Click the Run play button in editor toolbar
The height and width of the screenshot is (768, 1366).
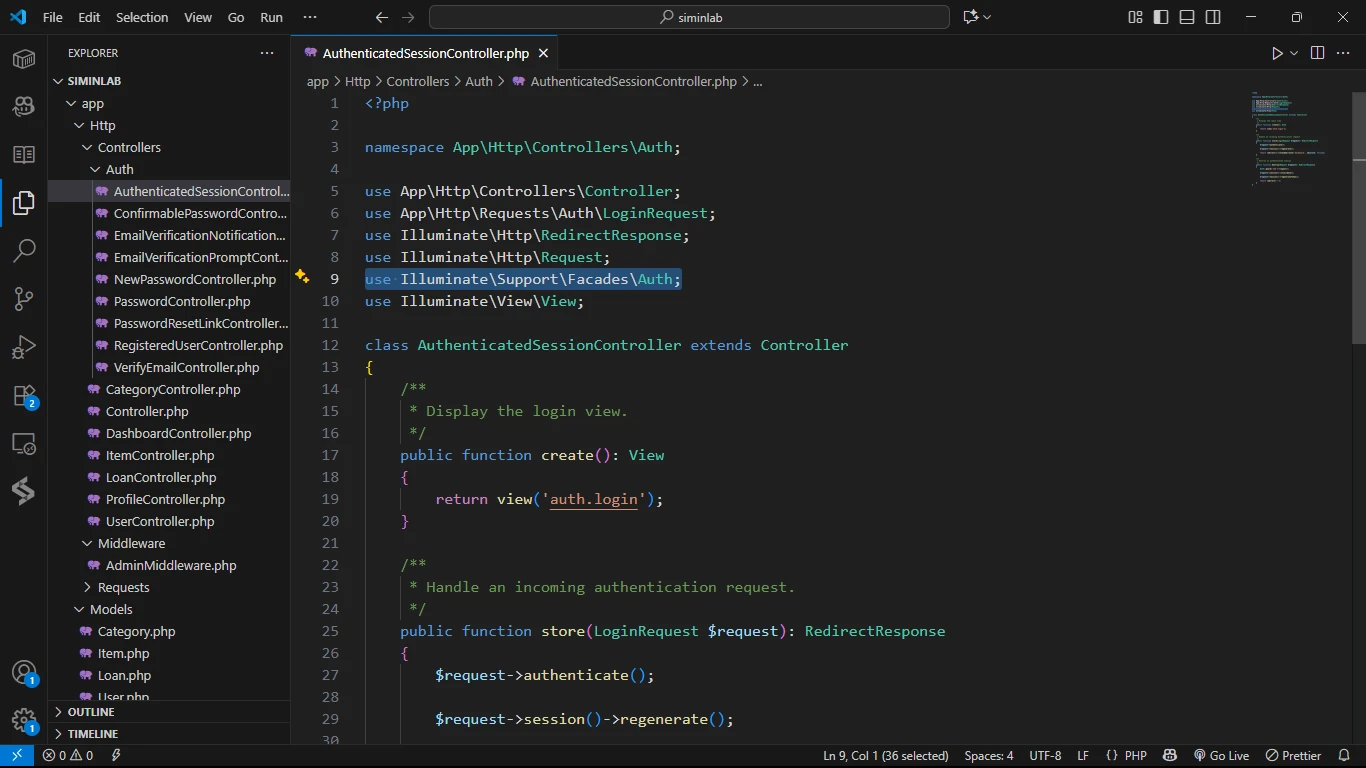[1277, 53]
